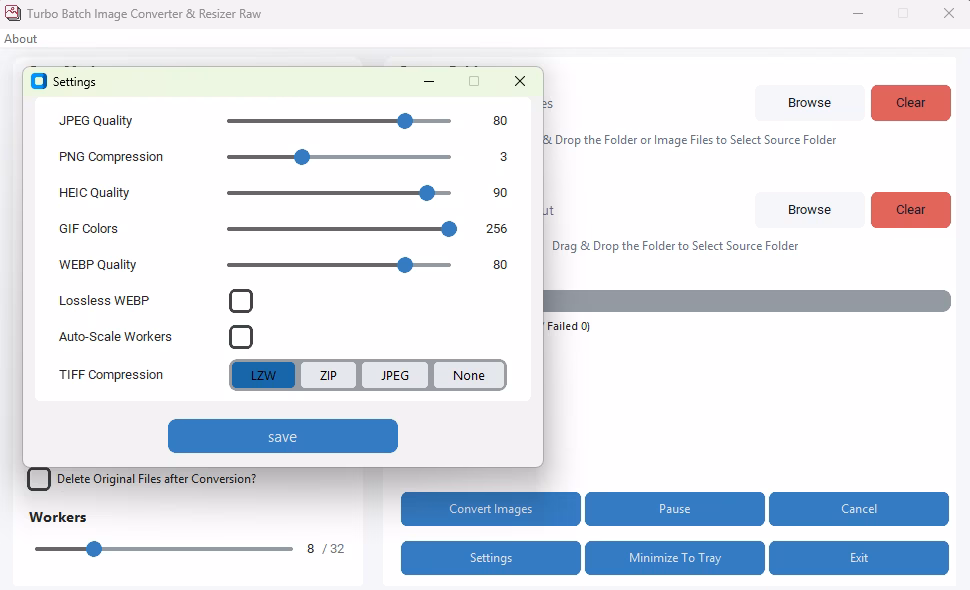The image size is (970, 590).
Task: Select ZIP TIFF compression
Action: pyautogui.click(x=328, y=375)
